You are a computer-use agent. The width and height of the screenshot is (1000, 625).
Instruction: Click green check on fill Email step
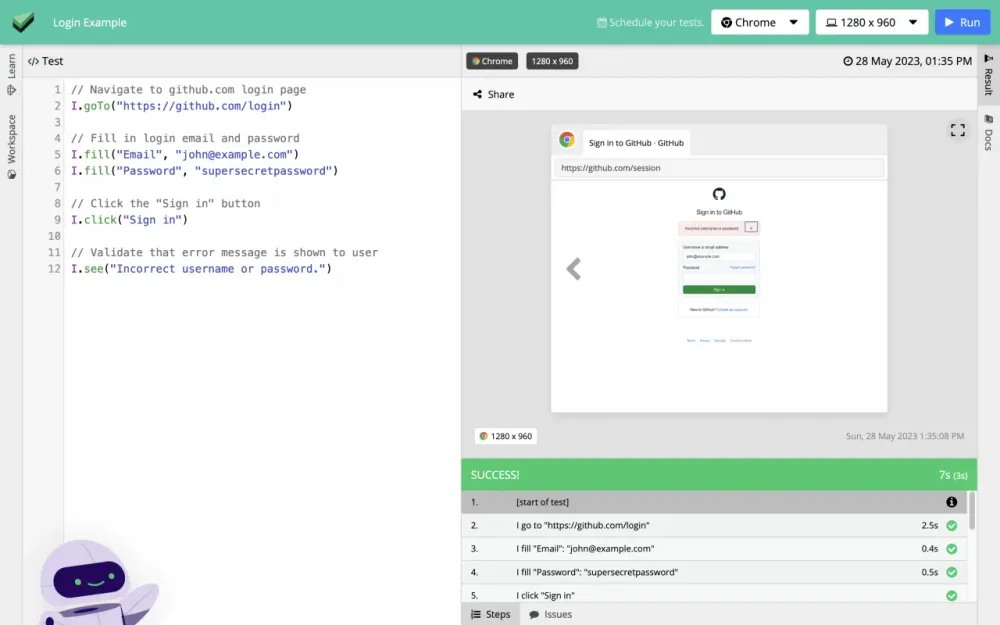(x=952, y=548)
